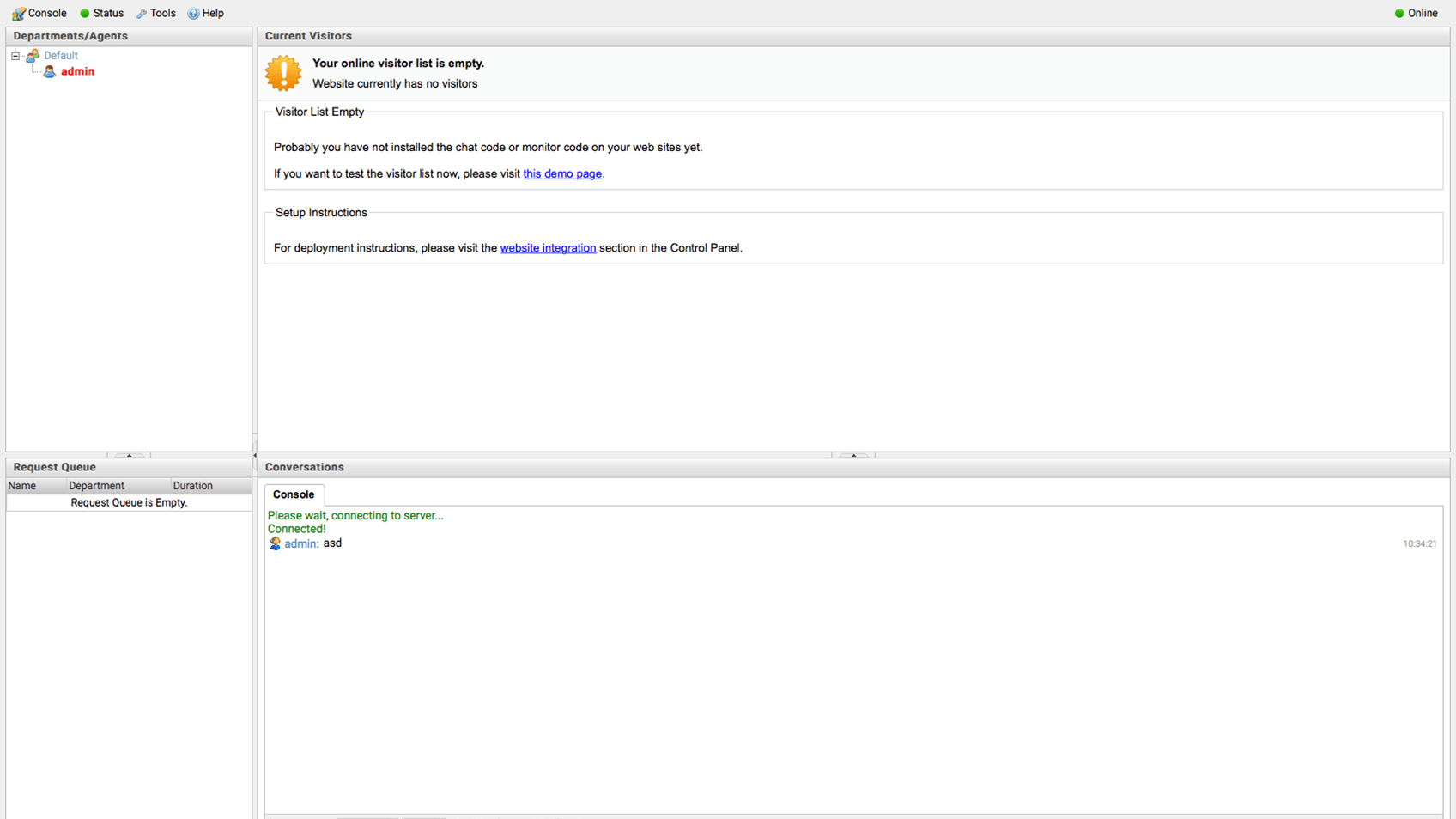Viewport: 1456px width, 819px height.
Task: Click the green Status dot icon
Action: (84, 14)
